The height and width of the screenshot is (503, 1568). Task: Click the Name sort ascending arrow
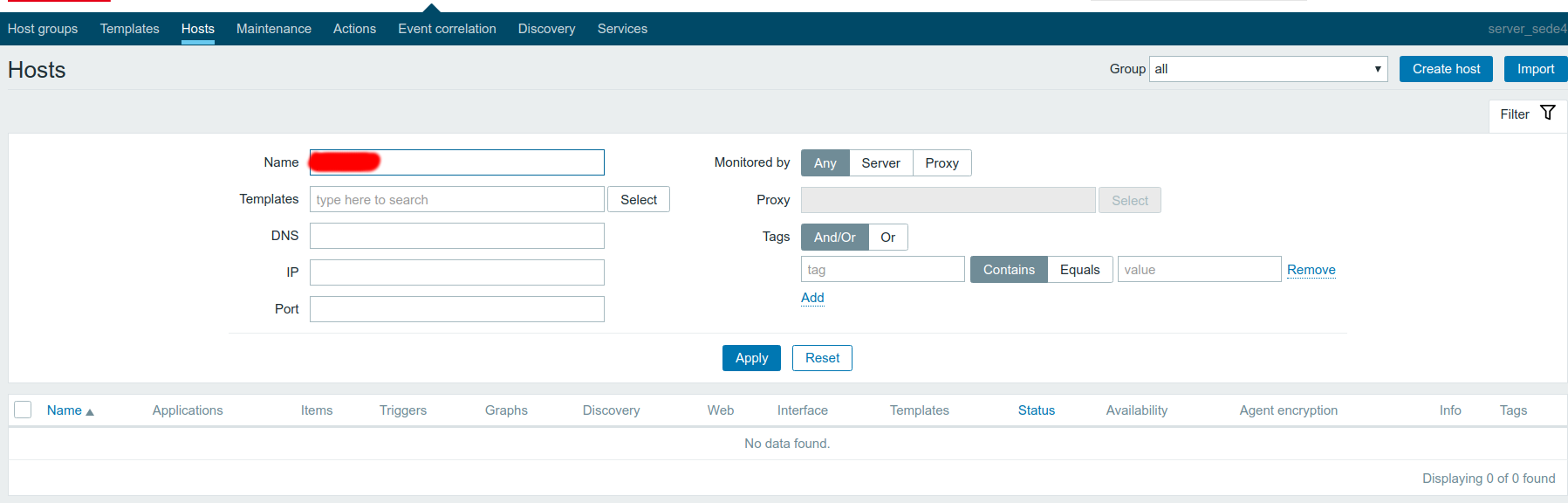(x=90, y=411)
